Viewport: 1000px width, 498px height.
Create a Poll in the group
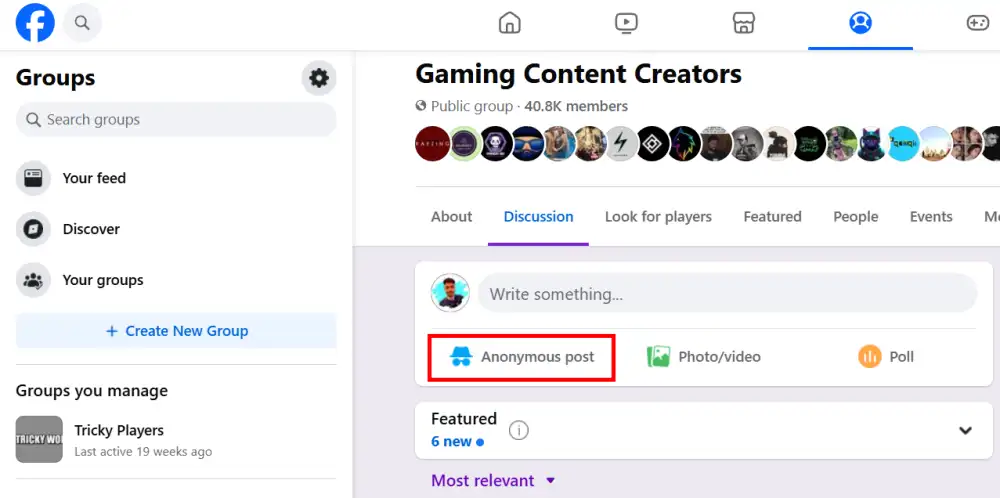(886, 357)
